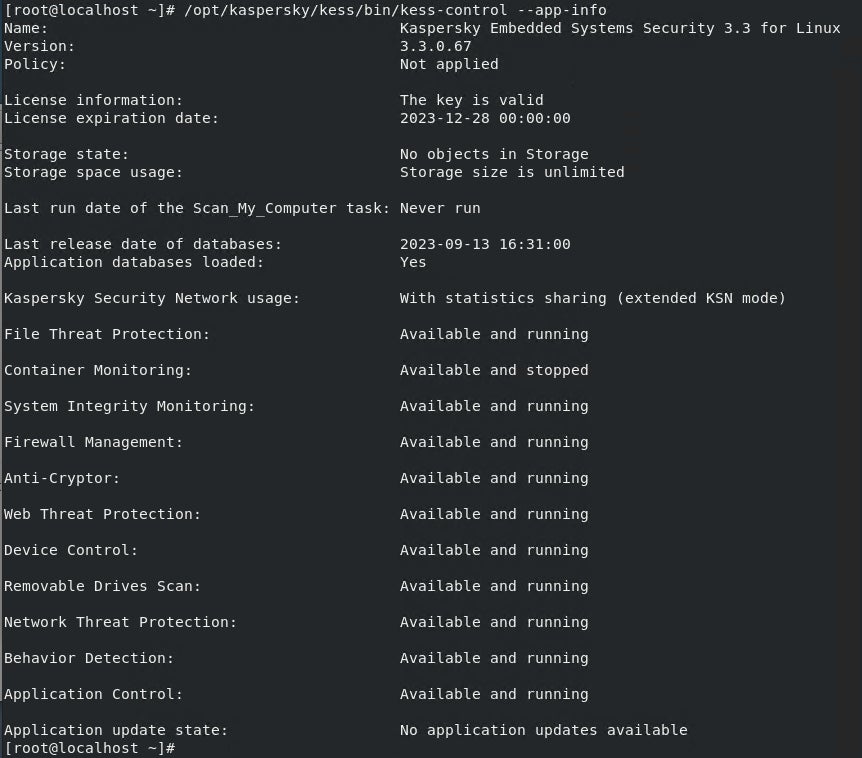This screenshot has height=758, width=862.
Task: Click the version number 3.3.0.67
Action: [435, 46]
